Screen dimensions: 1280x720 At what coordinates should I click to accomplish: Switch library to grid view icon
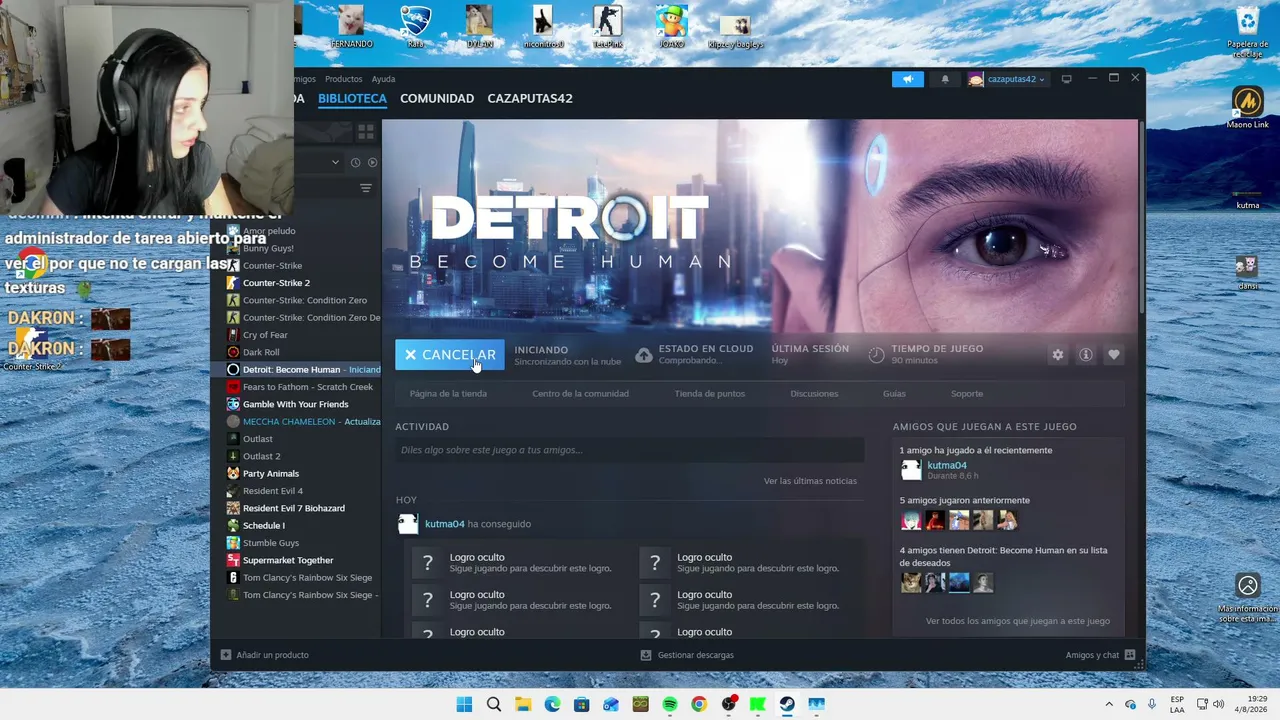tap(366, 131)
